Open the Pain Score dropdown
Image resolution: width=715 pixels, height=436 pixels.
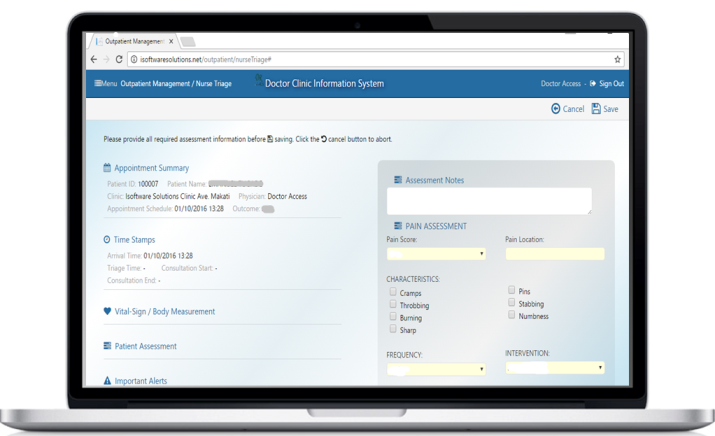[436, 254]
